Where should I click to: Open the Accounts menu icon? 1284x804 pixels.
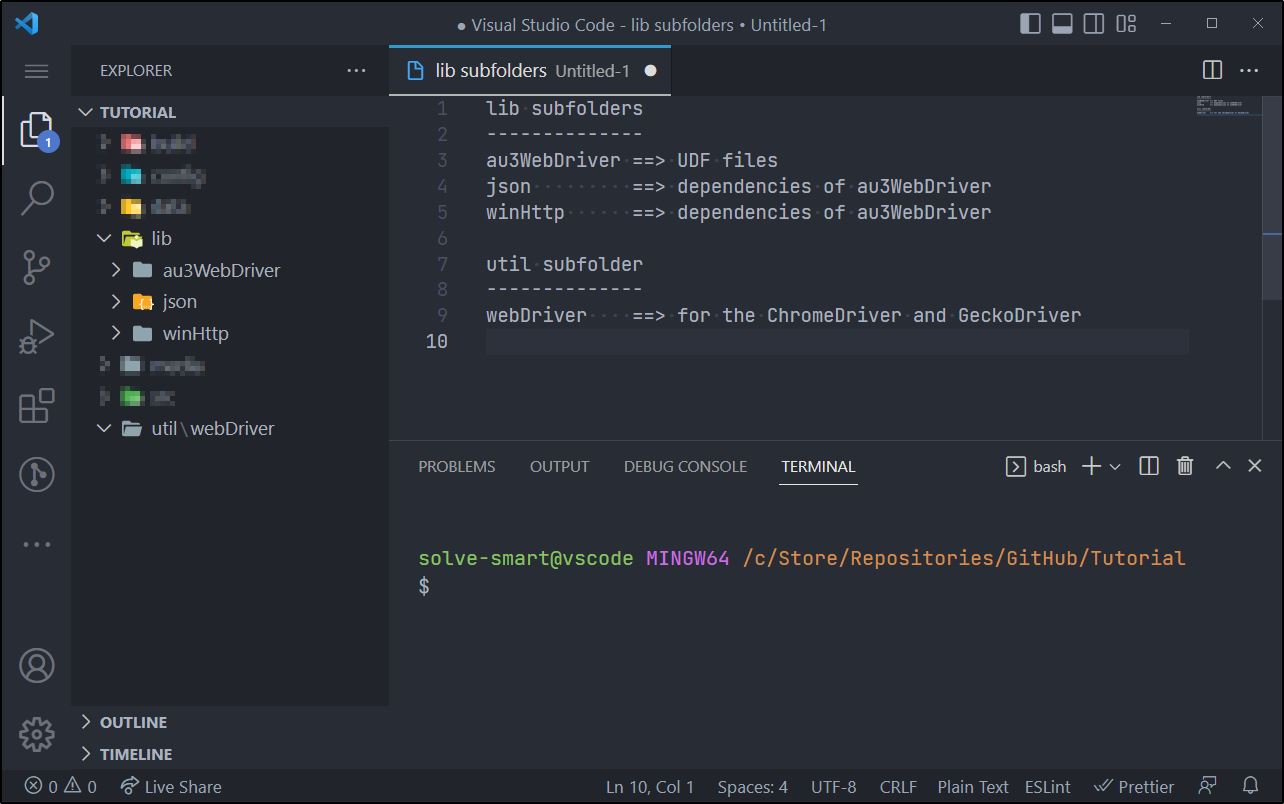pos(37,665)
